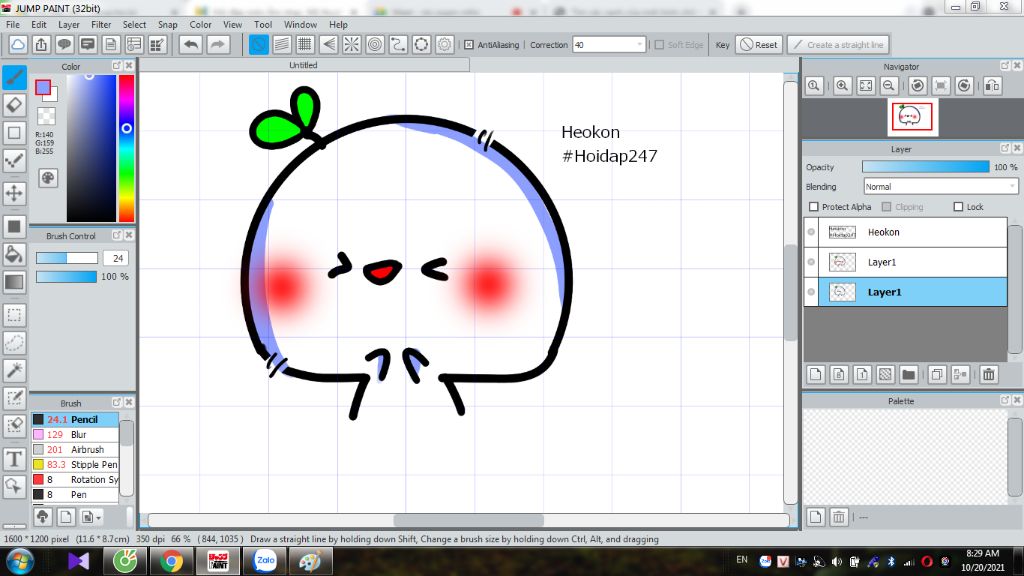Toggle visibility of middle Layer1
Screen dimensions: 1024x576
[811, 262]
